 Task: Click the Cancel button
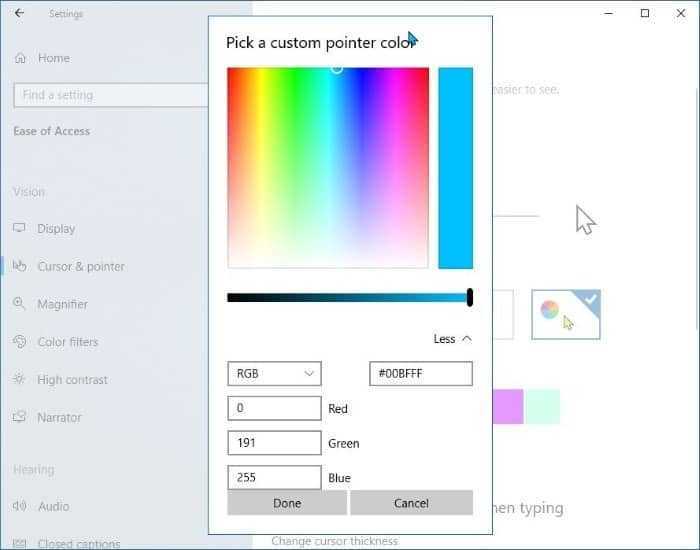[411, 503]
